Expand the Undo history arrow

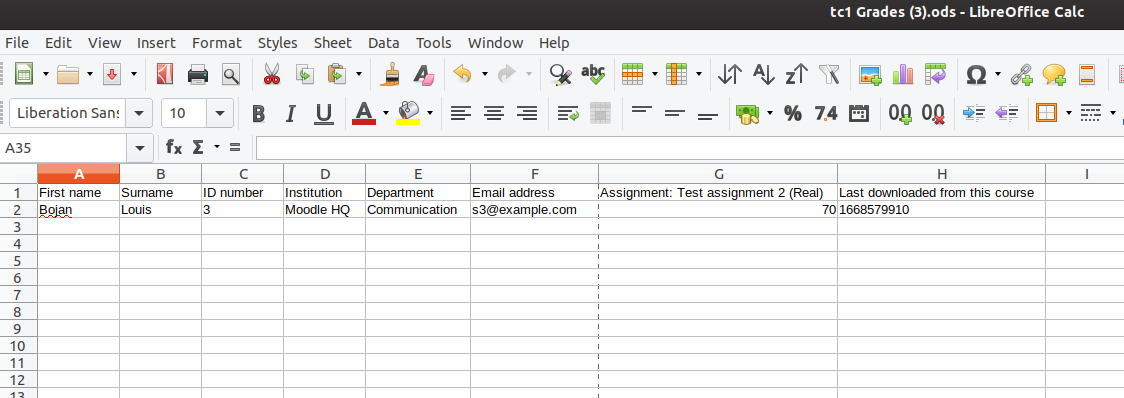click(485, 74)
